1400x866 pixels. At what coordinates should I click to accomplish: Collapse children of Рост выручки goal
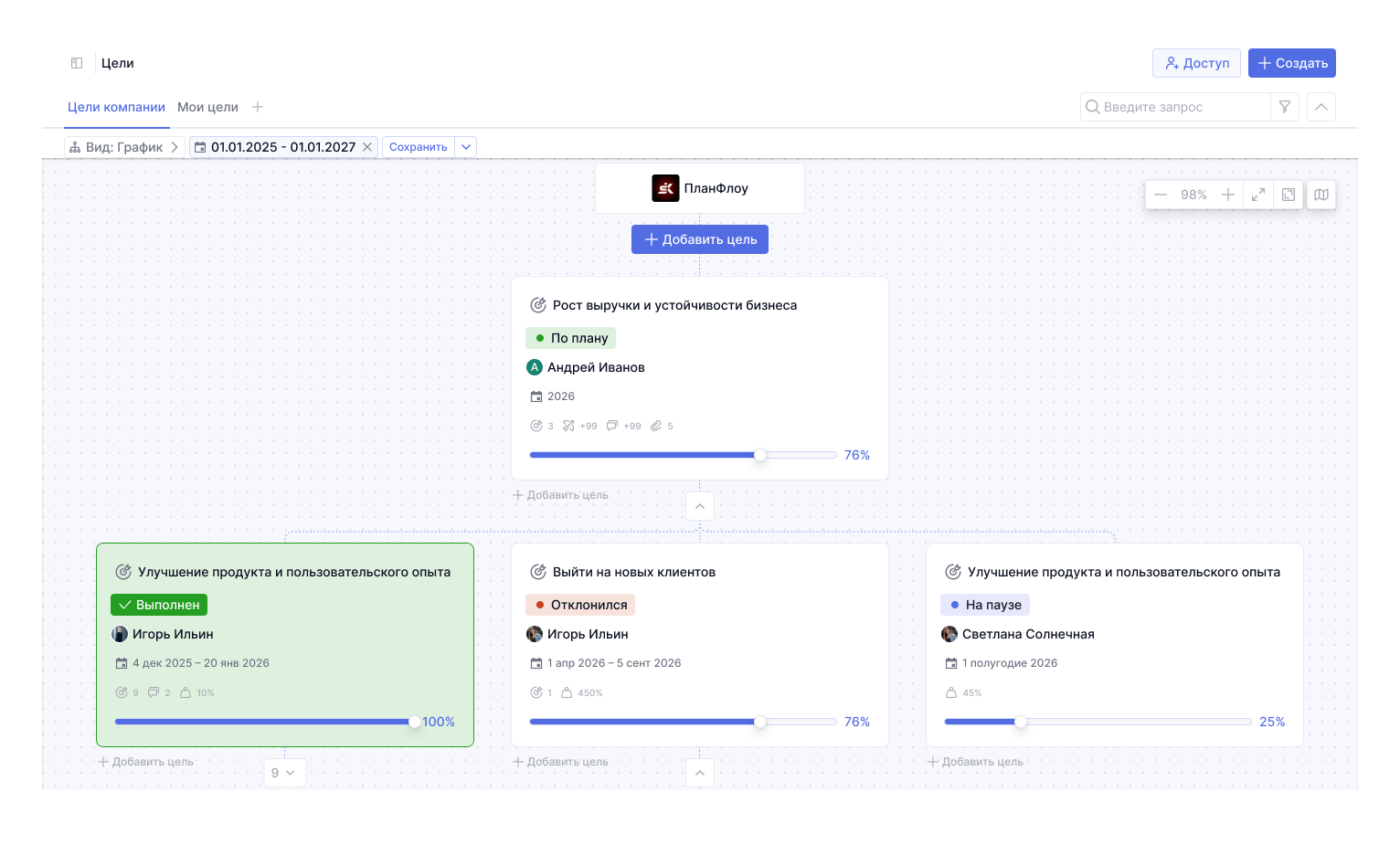(699, 506)
